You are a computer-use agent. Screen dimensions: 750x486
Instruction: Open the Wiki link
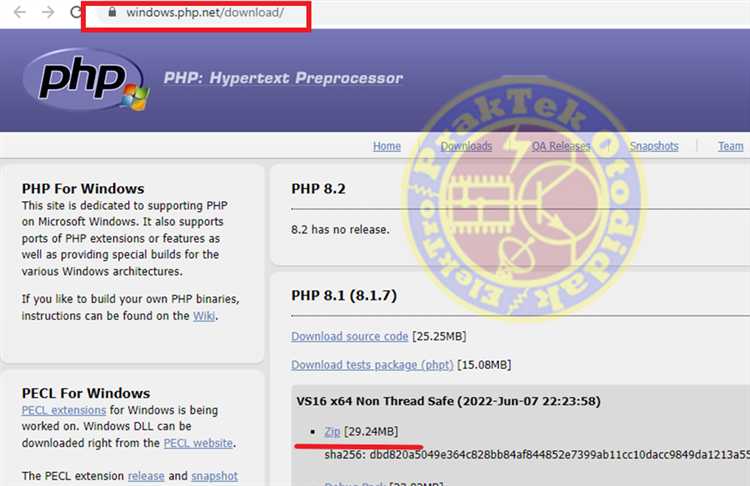point(204,316)
